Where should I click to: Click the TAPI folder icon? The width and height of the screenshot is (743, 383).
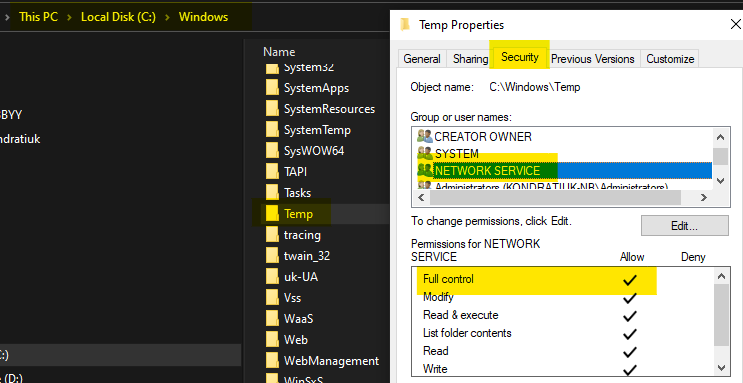[x=272, y=172]
